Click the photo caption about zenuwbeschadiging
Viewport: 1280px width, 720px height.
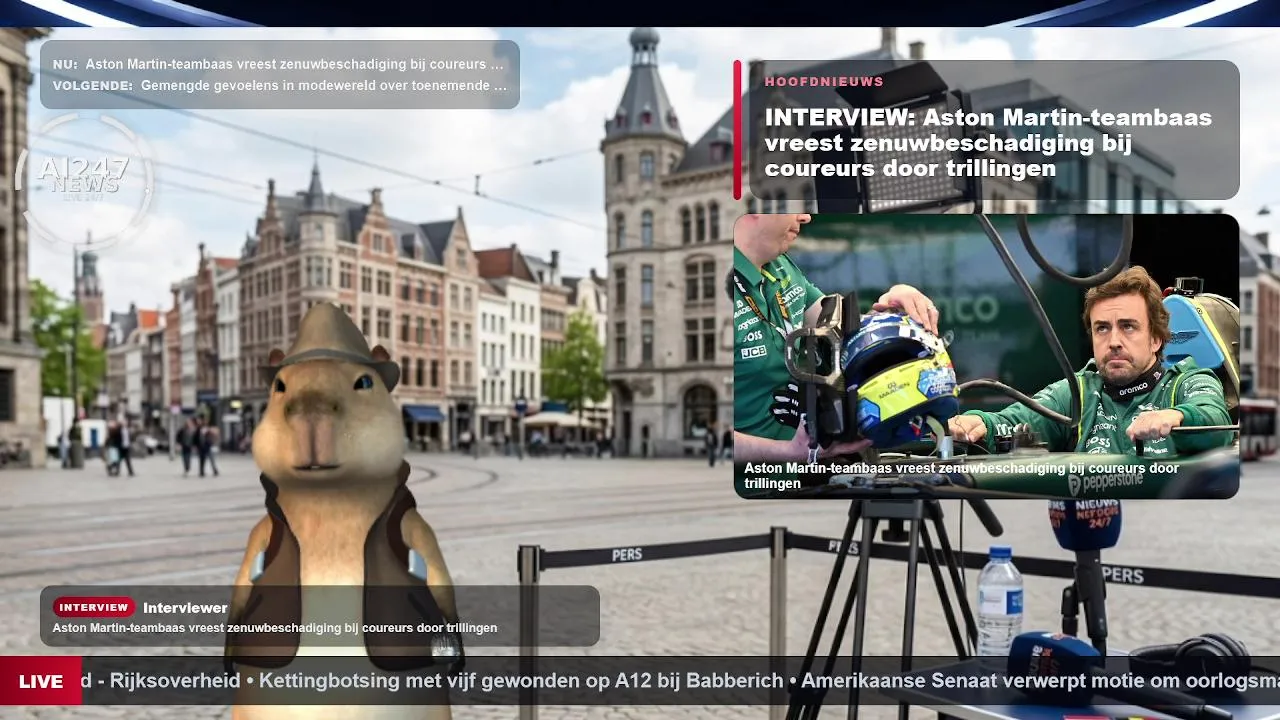(961, 476)
